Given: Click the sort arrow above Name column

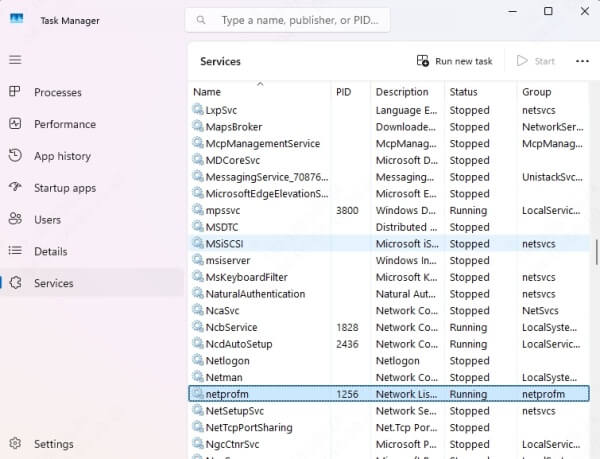Looking at the screenshot, I should coord(260,84).
